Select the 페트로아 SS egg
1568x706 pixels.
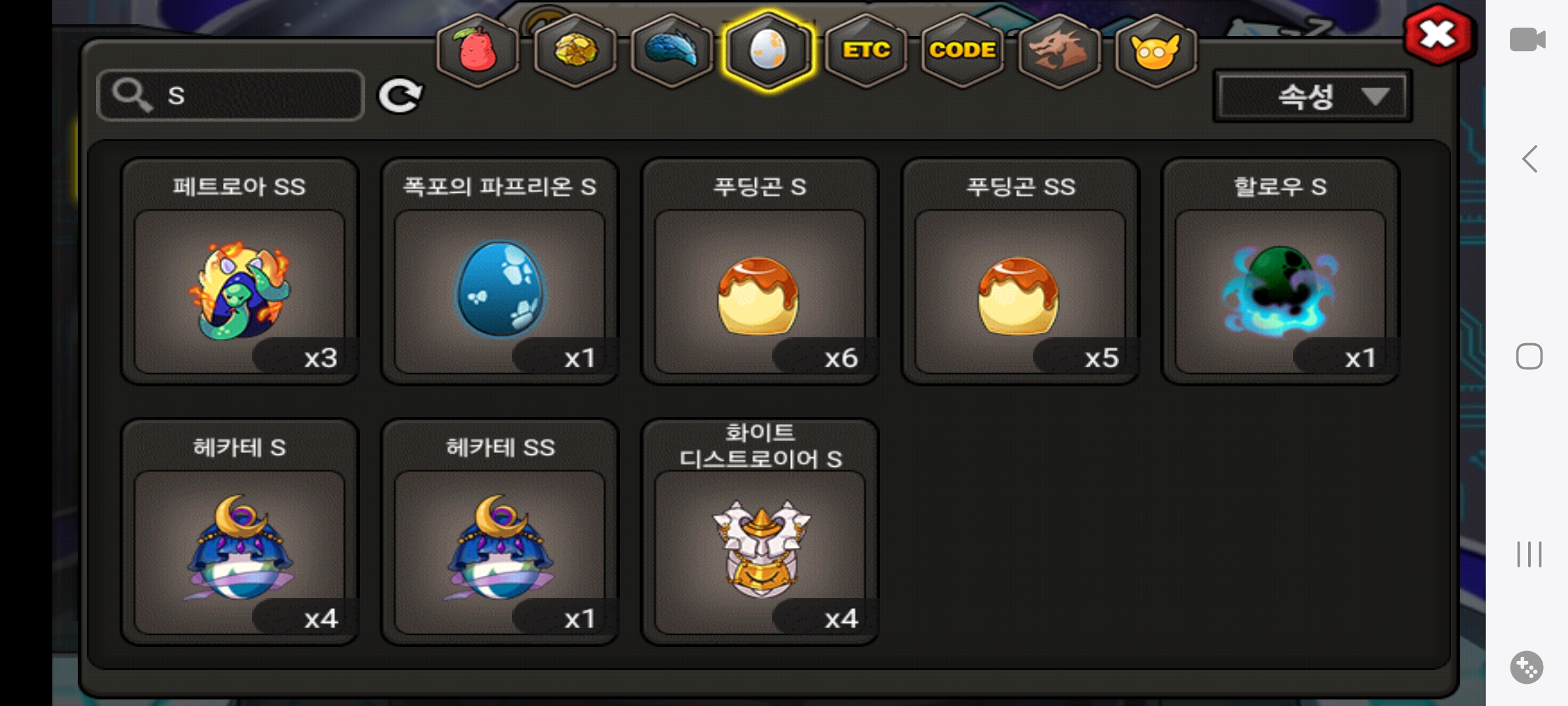[x=239, y=271]
